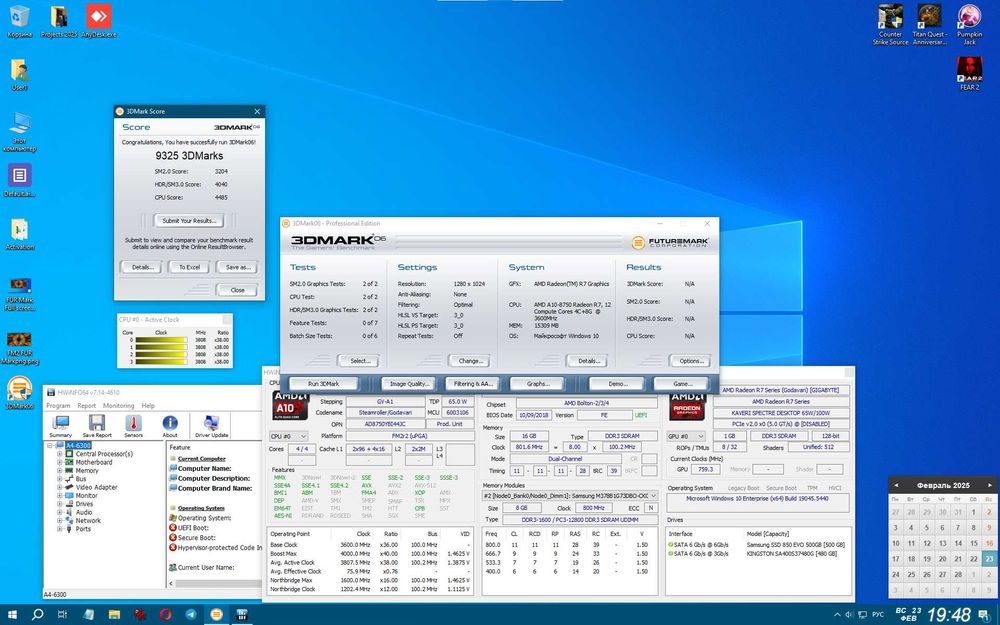Open the memory module selector dropdown

tap(570, 496)
